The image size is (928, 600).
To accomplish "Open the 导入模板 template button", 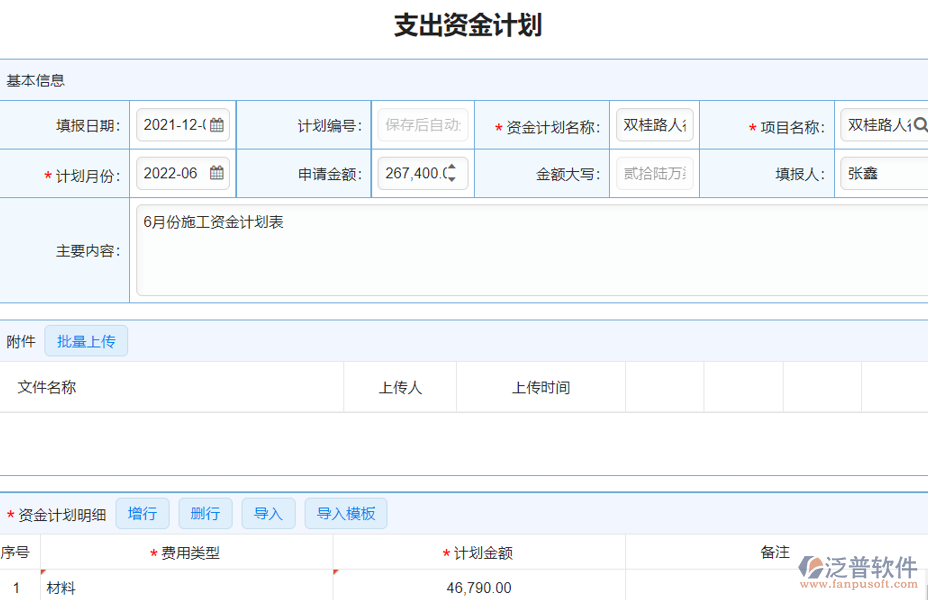I will 345,513.
